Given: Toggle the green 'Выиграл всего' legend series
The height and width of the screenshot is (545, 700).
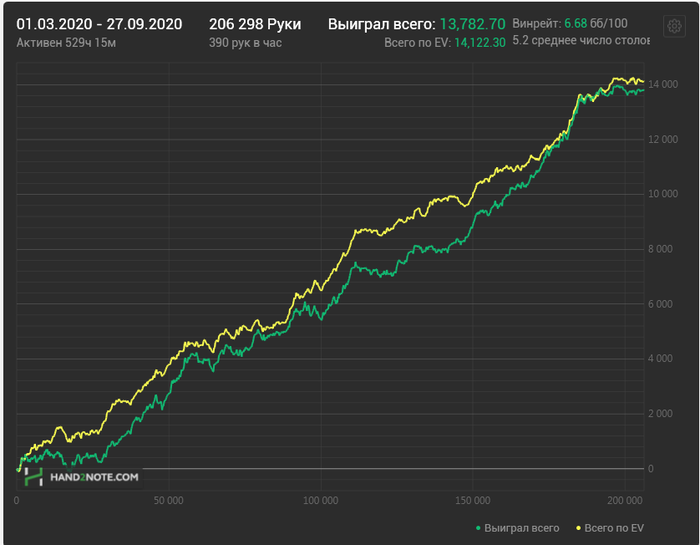Looking at the screenshot, I should pyautogui.click(x=517, y=528).
